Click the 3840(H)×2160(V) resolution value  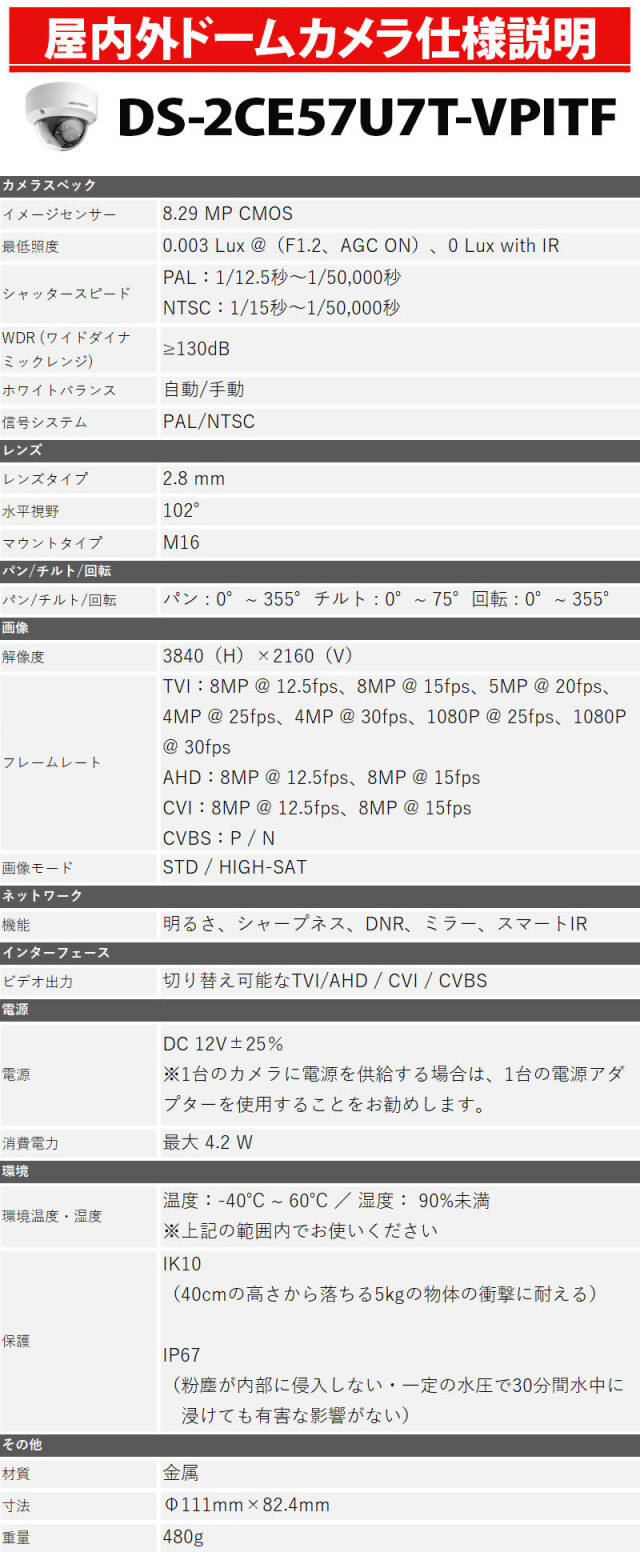[258, 656]
